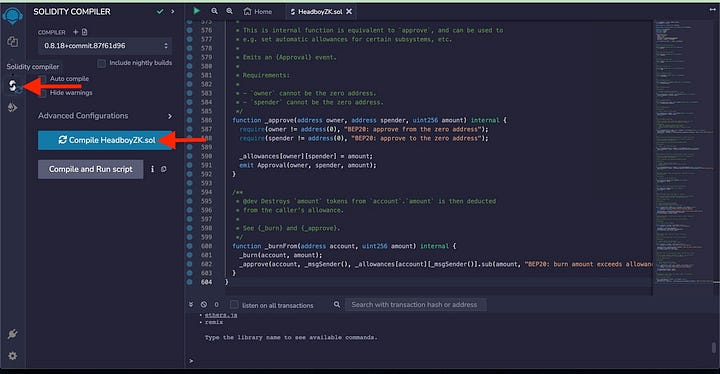Click the '_burn(account, amount);' code line
This screenshot has height=374, width=720.
[x=281, y=255]
